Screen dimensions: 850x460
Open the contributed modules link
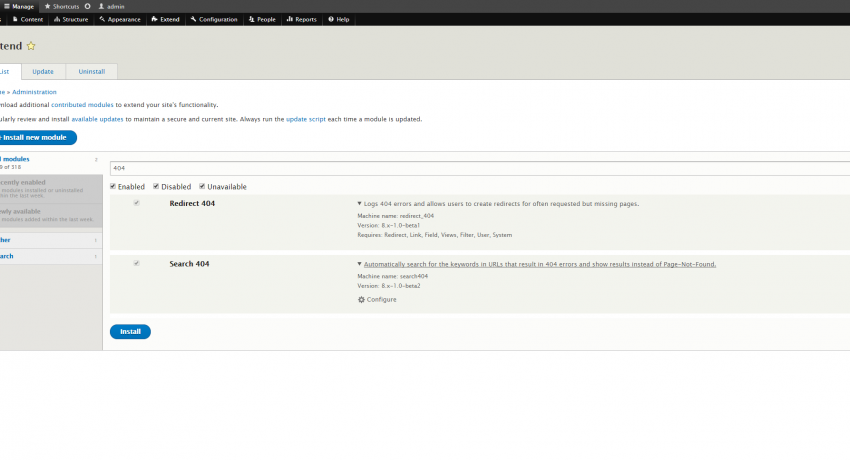82,105
